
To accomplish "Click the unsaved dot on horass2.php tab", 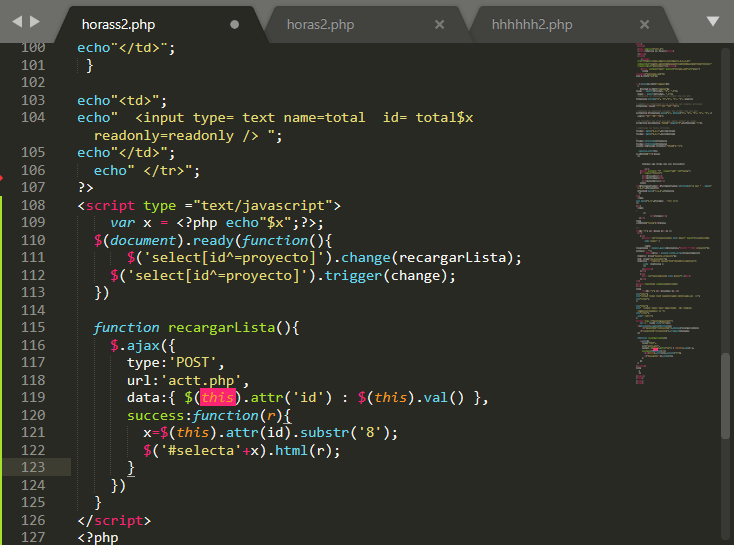I will (x=235, y=24).
